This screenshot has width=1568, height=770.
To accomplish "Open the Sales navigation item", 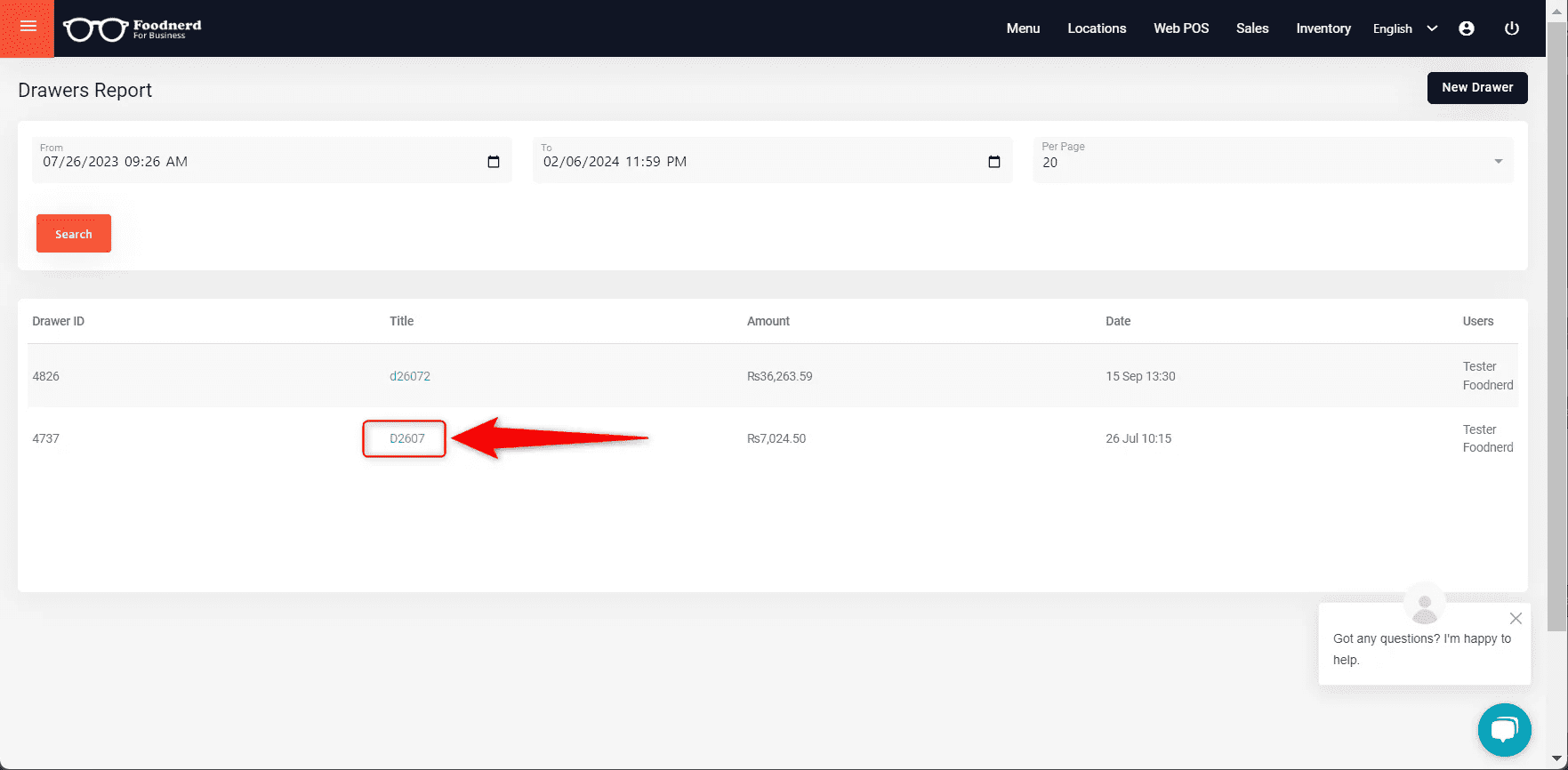I will (1252, 28).
